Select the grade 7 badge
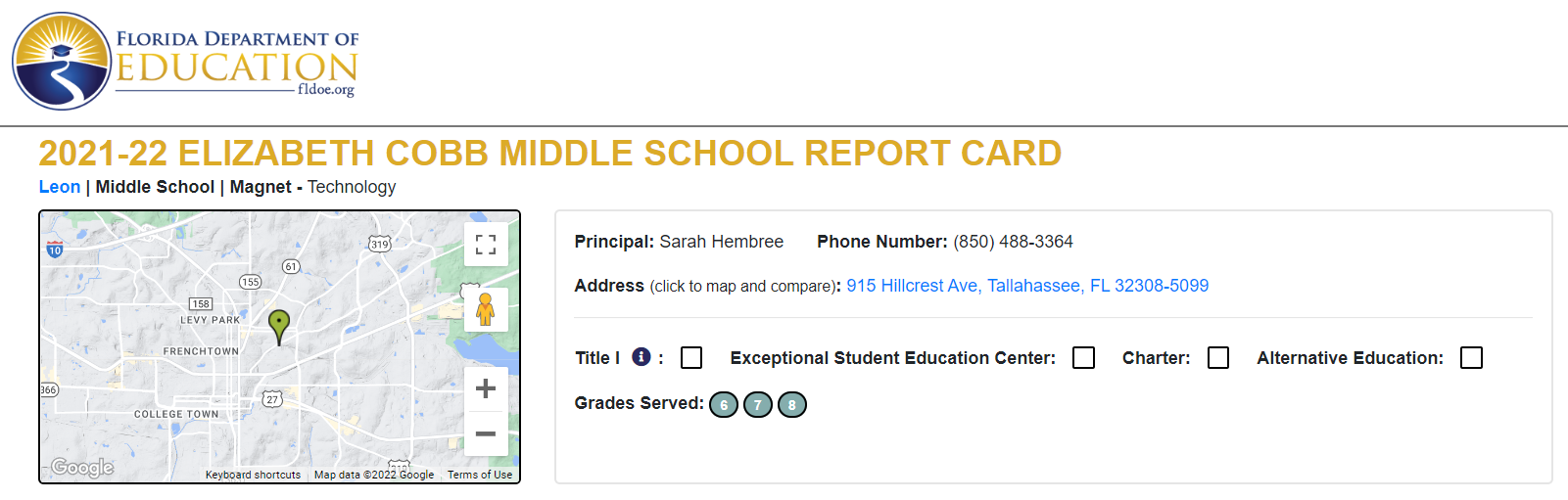 coord(758,404)
